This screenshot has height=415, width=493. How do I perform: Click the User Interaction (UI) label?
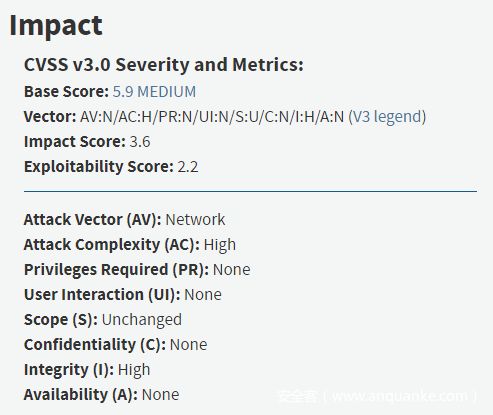[102, 295]
